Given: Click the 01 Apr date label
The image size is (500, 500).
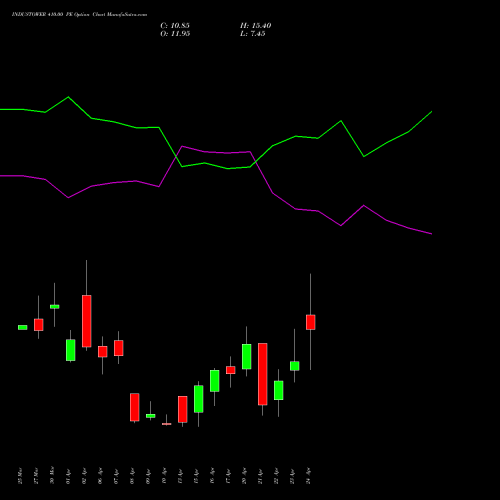Looking at the screenshot, I should tap(68, 477).
